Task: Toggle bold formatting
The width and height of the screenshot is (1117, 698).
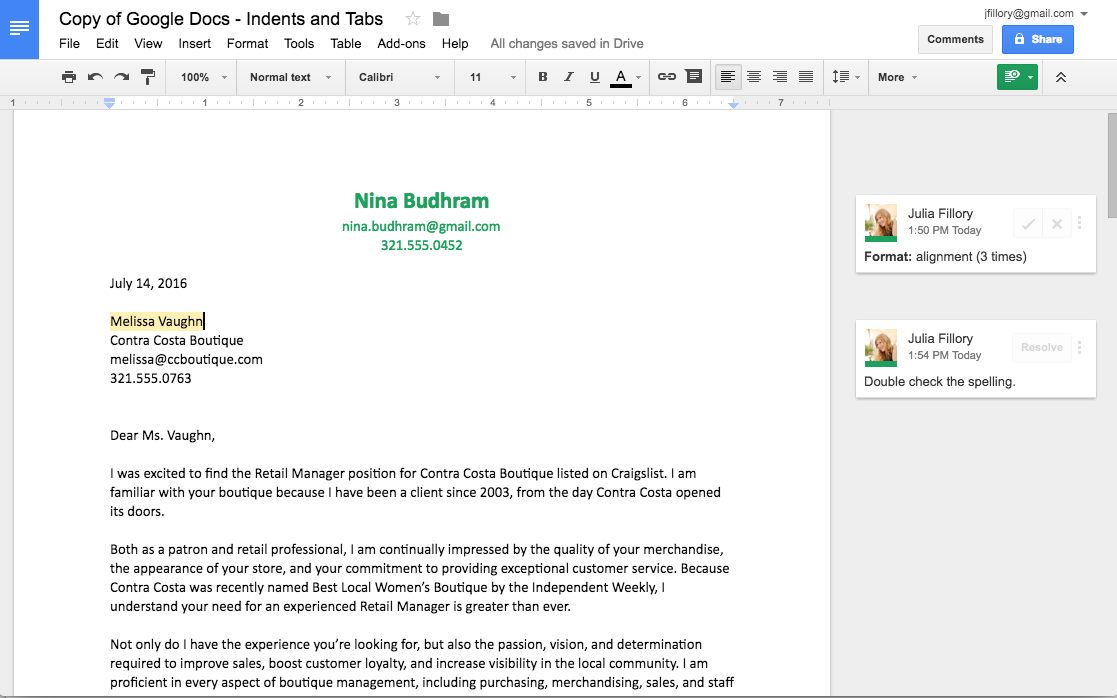Action: click(x=543, y=77)
